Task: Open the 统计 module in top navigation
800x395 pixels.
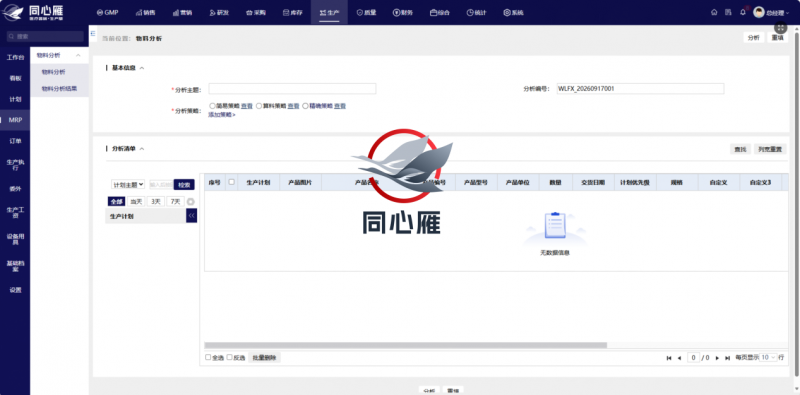Action: [477, 13]
